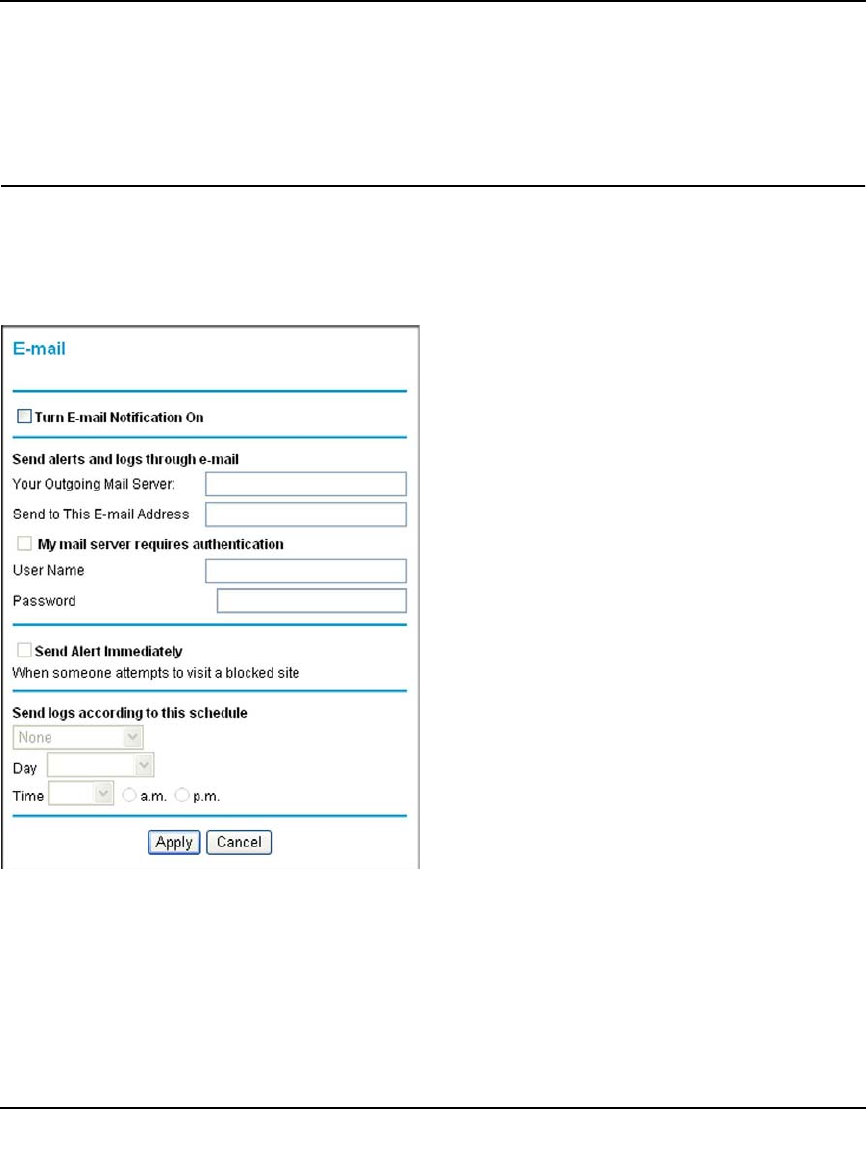Click the E-mail page heading
866x1171 pixels.
click(x=39, y=349)
